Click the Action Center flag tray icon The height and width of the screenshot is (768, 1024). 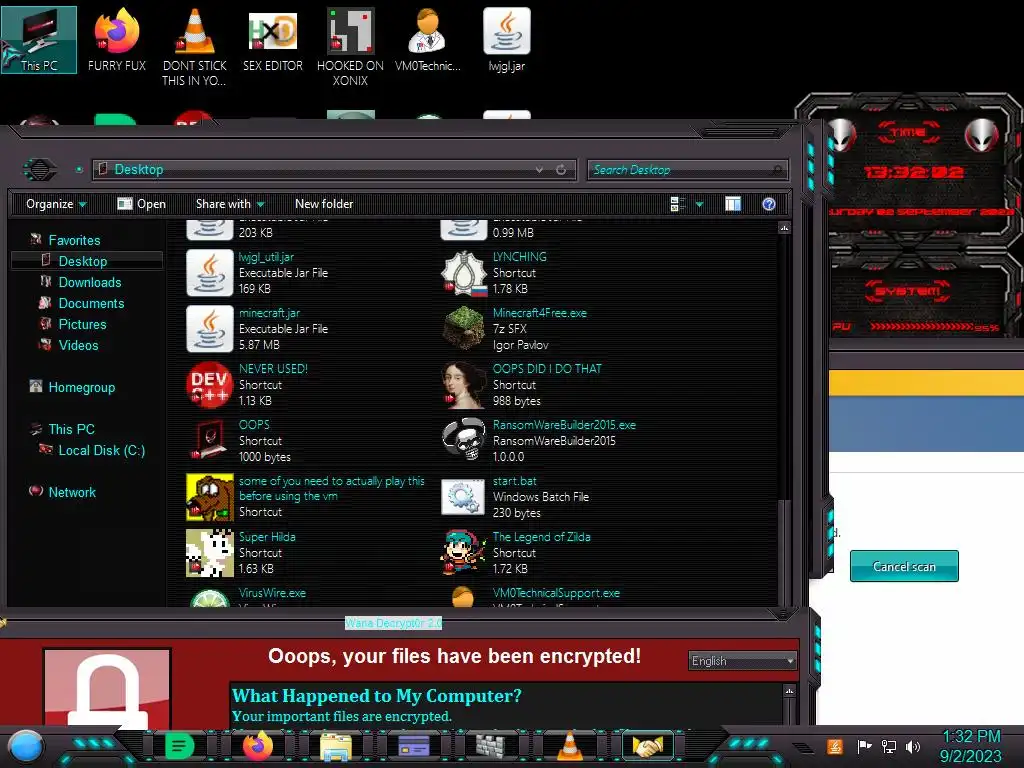click(864, 746)
